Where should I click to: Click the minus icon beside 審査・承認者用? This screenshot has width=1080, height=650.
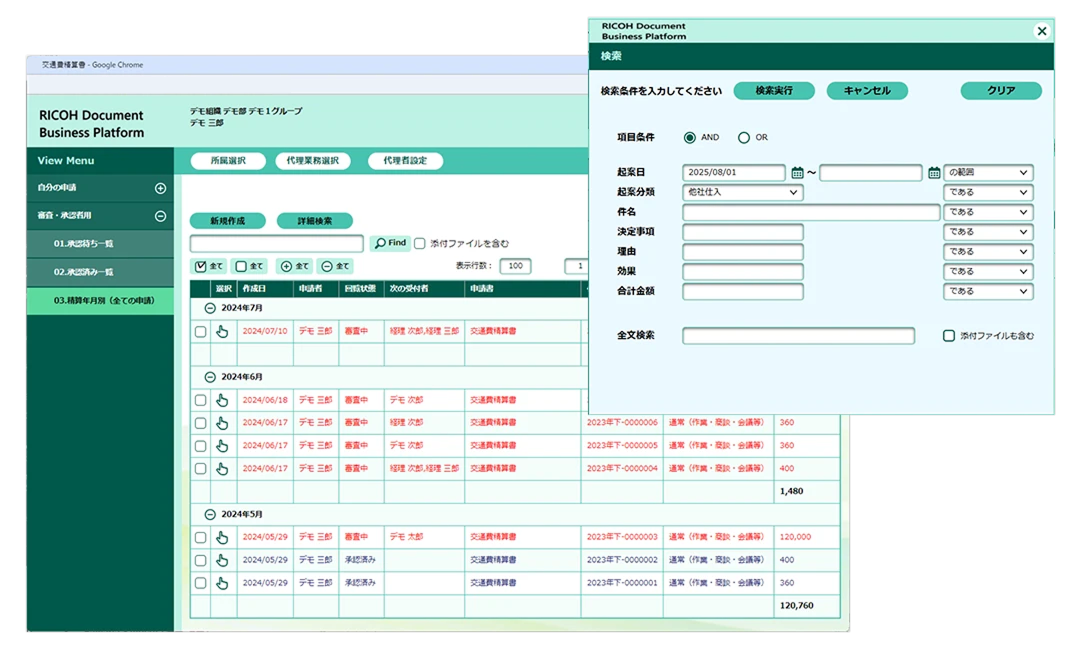click(x=160, y=216)
